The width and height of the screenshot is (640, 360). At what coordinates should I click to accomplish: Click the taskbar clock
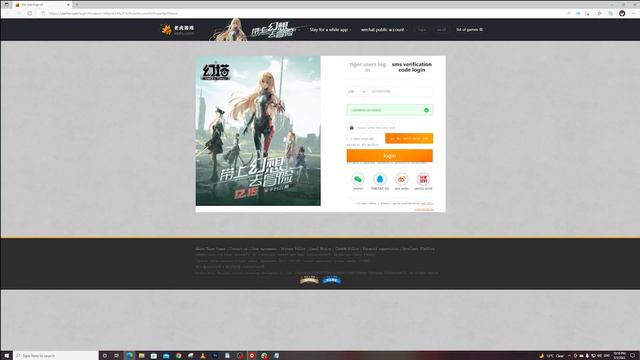619,356
